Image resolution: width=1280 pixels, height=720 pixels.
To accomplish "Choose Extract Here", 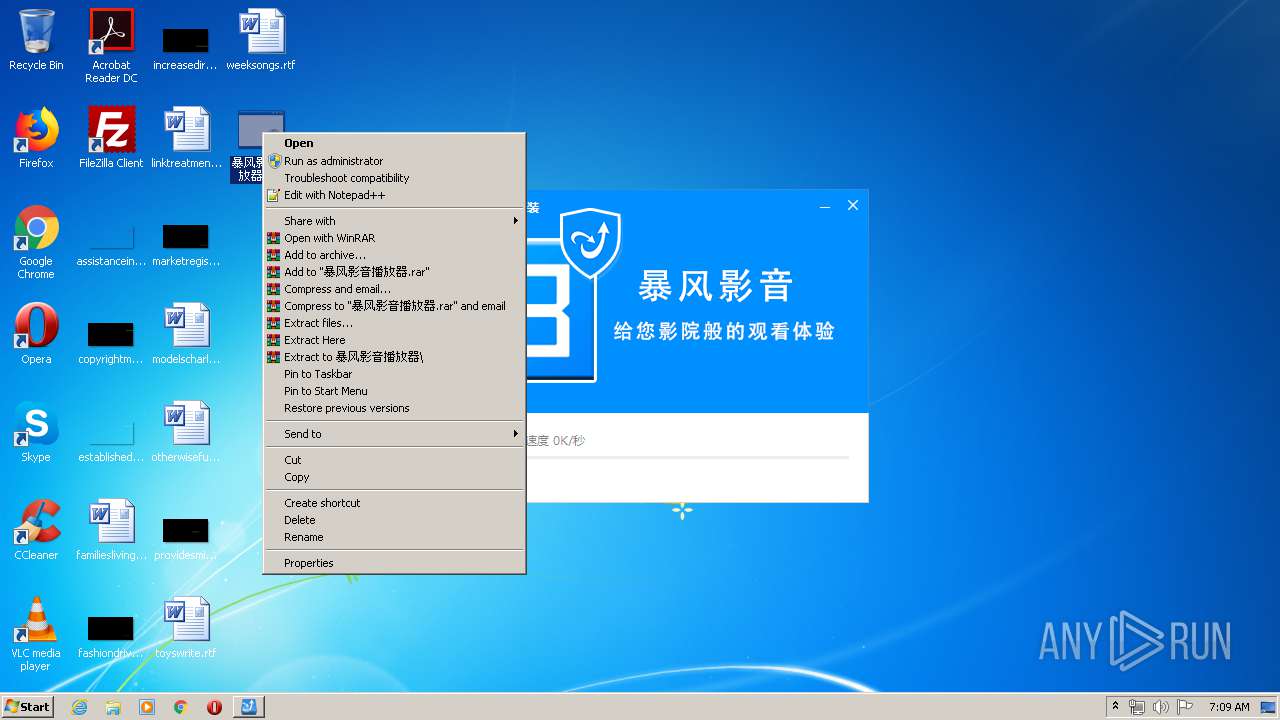I will tap(394, 340).
